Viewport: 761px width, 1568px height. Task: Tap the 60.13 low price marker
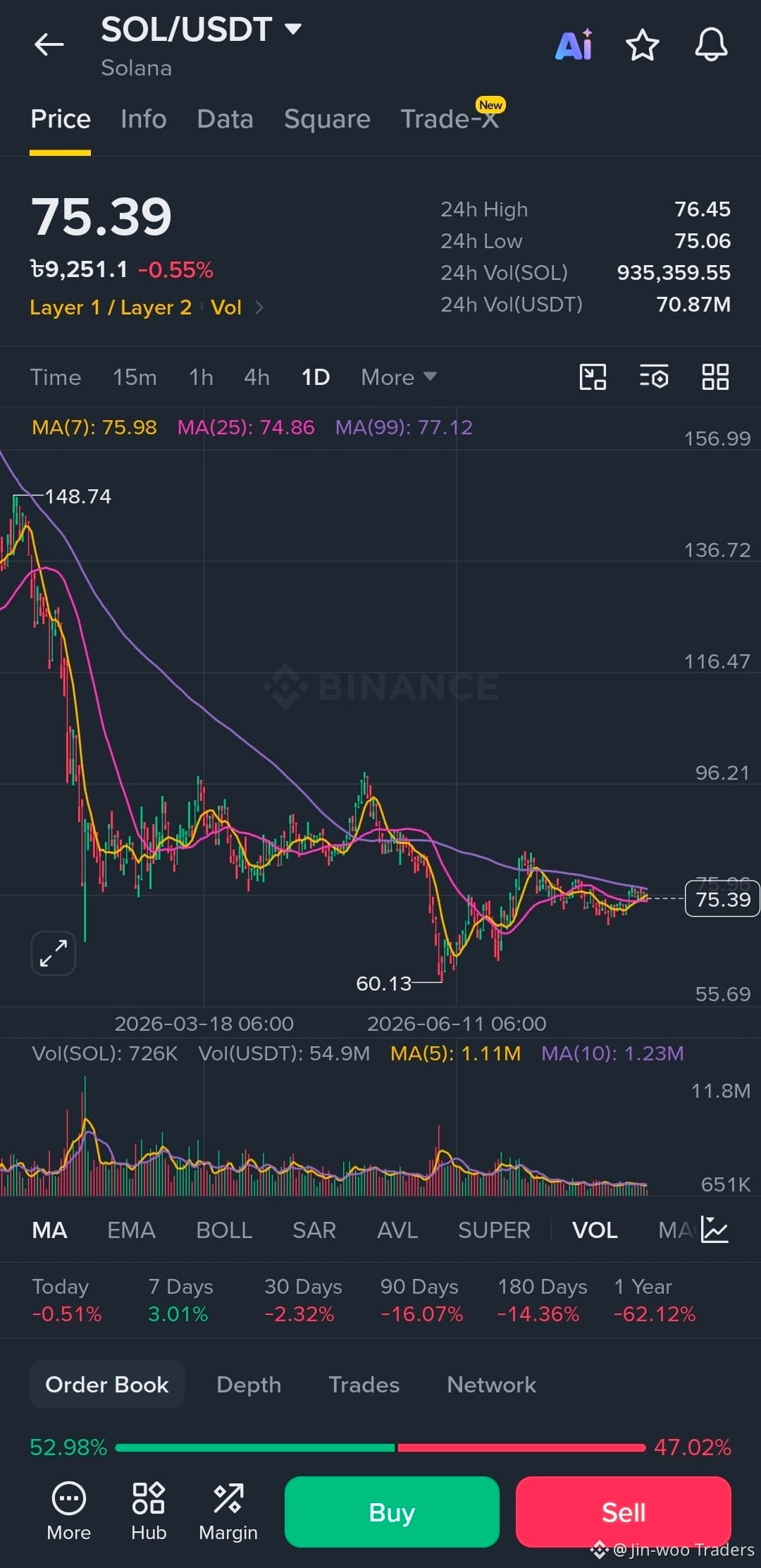coord(383,984)
